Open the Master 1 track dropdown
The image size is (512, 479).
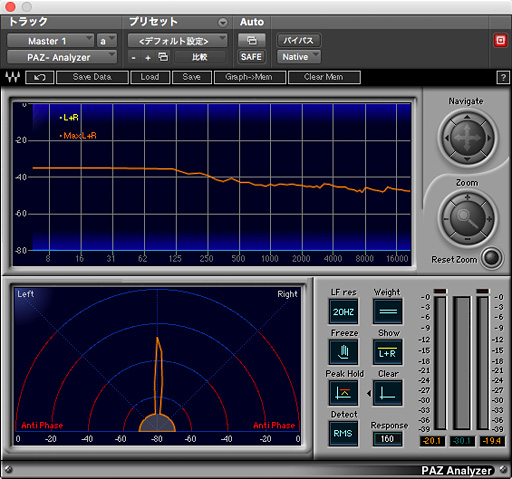click(50, 41)
